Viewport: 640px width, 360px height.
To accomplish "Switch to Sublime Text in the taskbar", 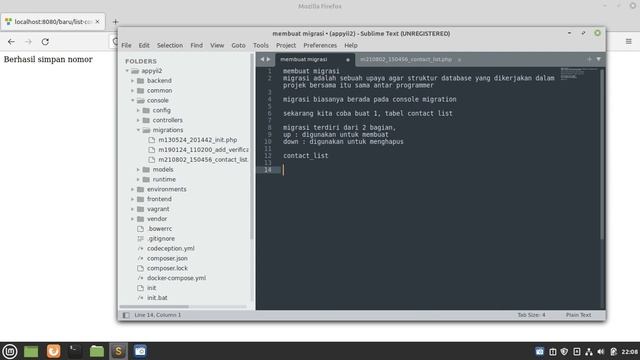I will click(118, 351).
